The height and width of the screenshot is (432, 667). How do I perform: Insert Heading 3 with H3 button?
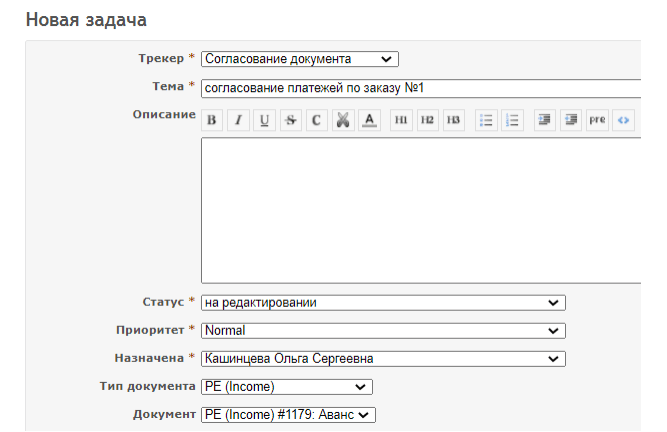(453, 121)
